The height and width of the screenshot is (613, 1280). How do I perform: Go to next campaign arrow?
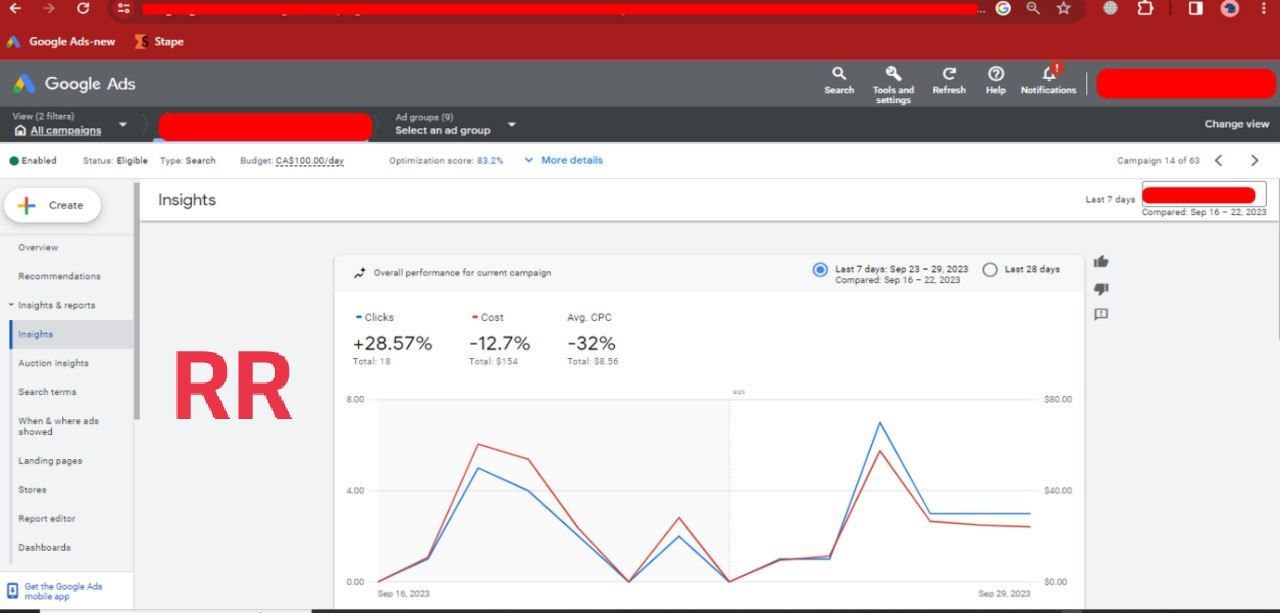pyautogui.click(x=1254, y=160)
